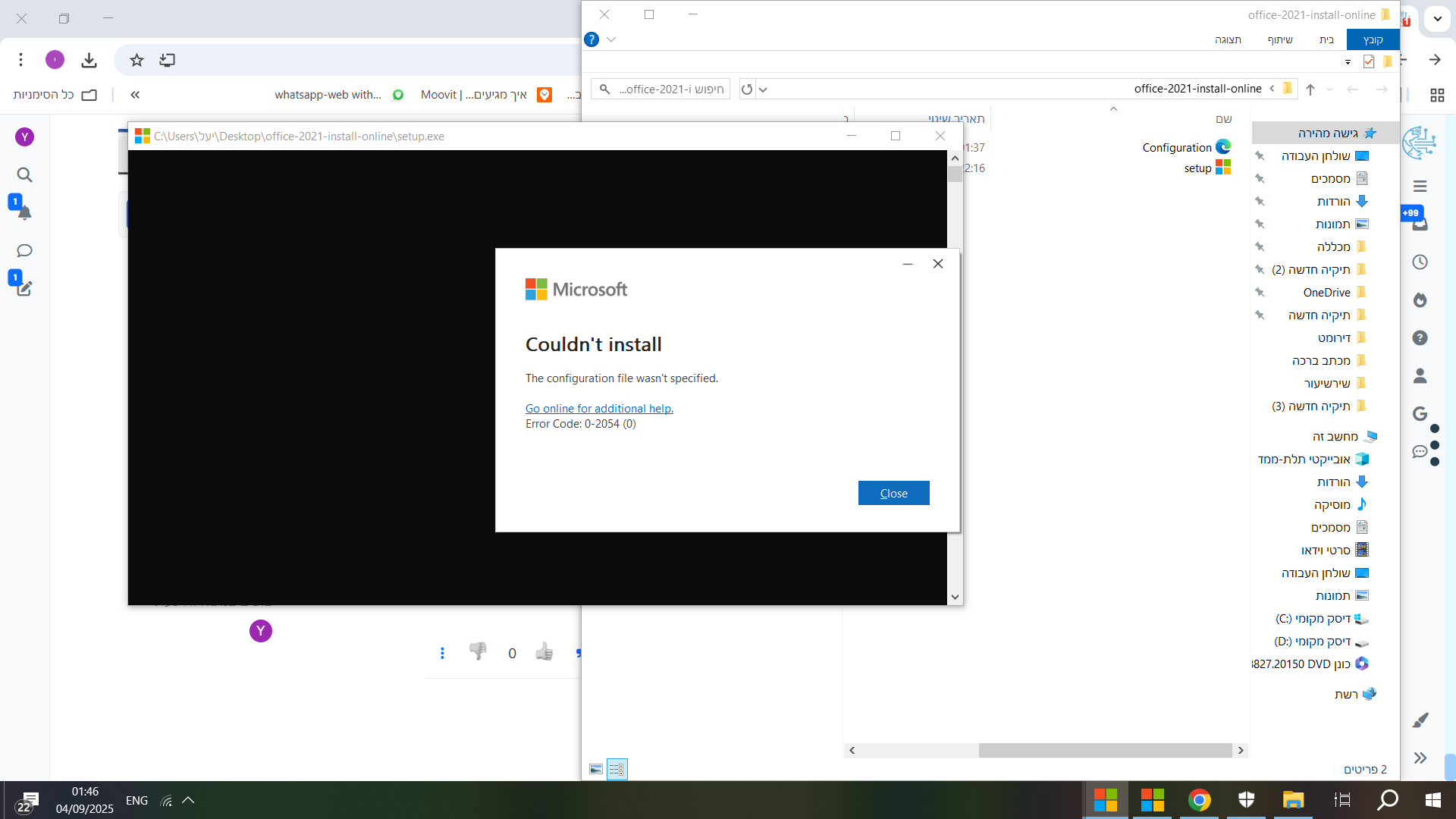1456x819 pixels.
Task: Open סרטי וידאו folder
Action: (x=1335, y=550)
